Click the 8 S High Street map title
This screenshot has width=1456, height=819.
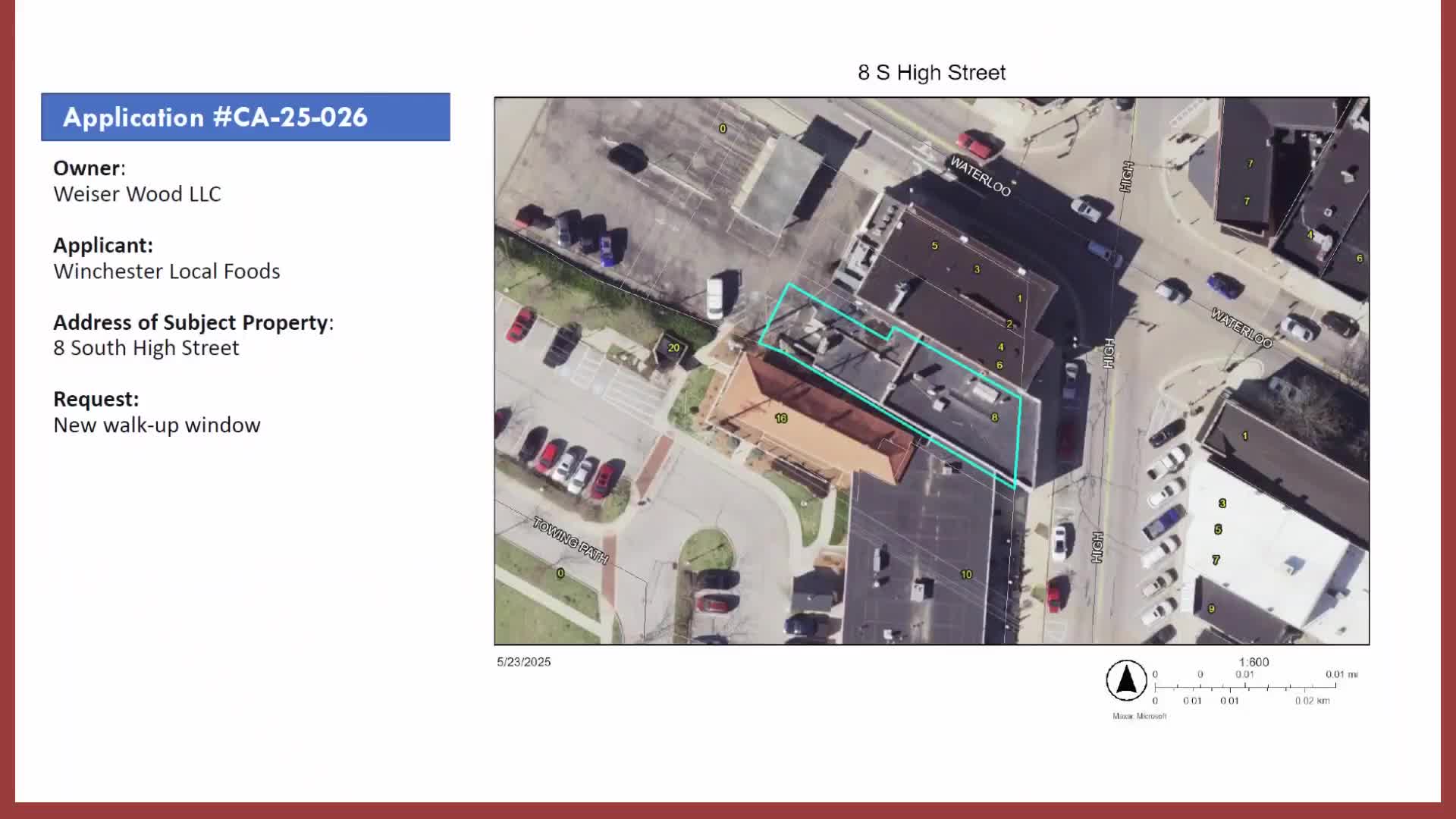(x=931, y=72)
